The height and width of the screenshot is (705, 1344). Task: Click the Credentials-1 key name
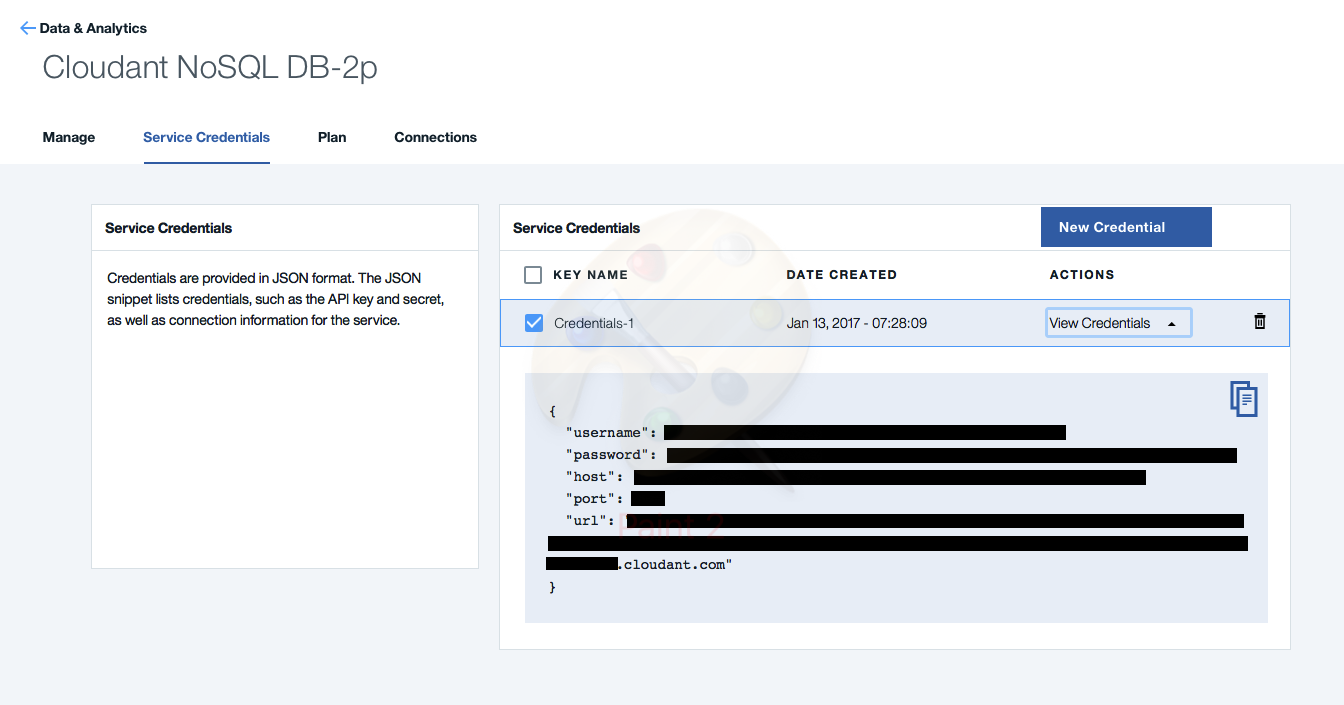pos(594,323)
